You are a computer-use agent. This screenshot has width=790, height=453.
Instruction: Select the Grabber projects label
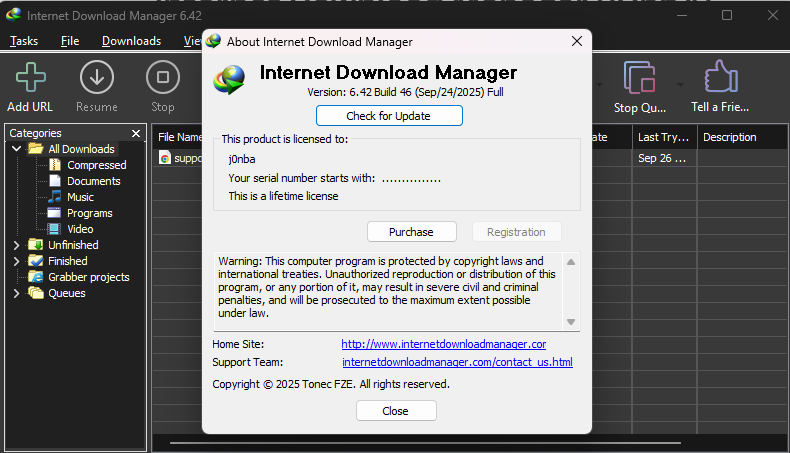(89, 277)
